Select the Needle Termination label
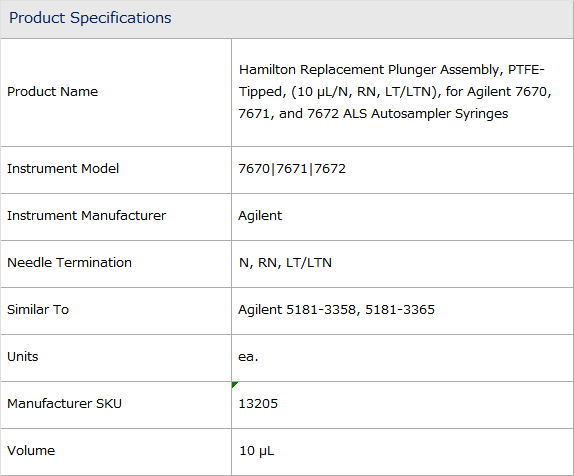Viewport: 574px width, 476px height. 70,263
